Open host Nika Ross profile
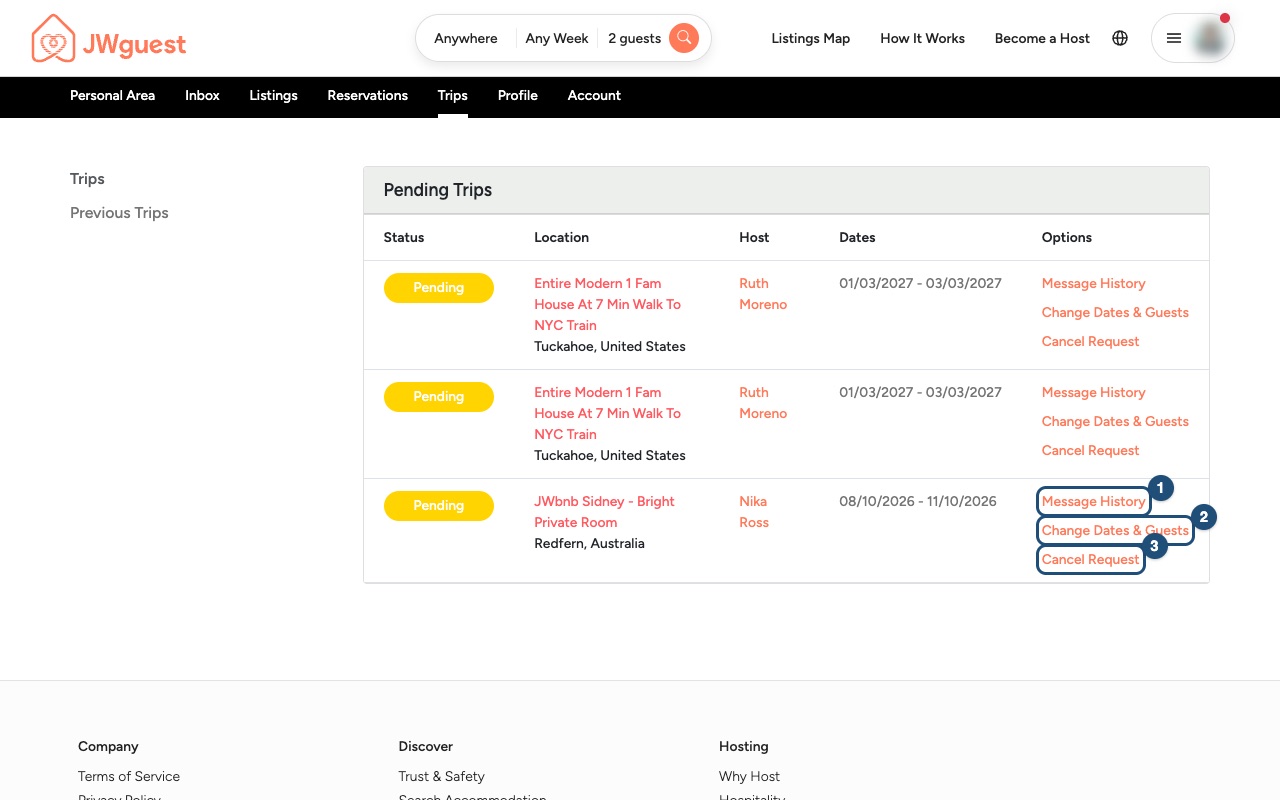 pyautogui.click(x=754, y=512)
